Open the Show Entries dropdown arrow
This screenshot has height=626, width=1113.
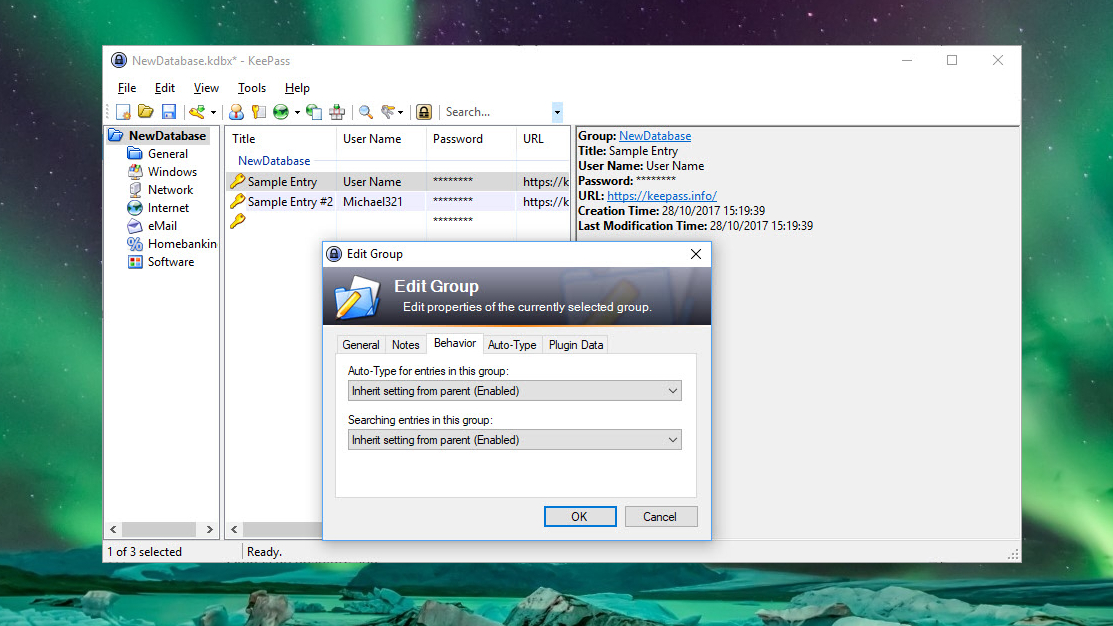400,112
